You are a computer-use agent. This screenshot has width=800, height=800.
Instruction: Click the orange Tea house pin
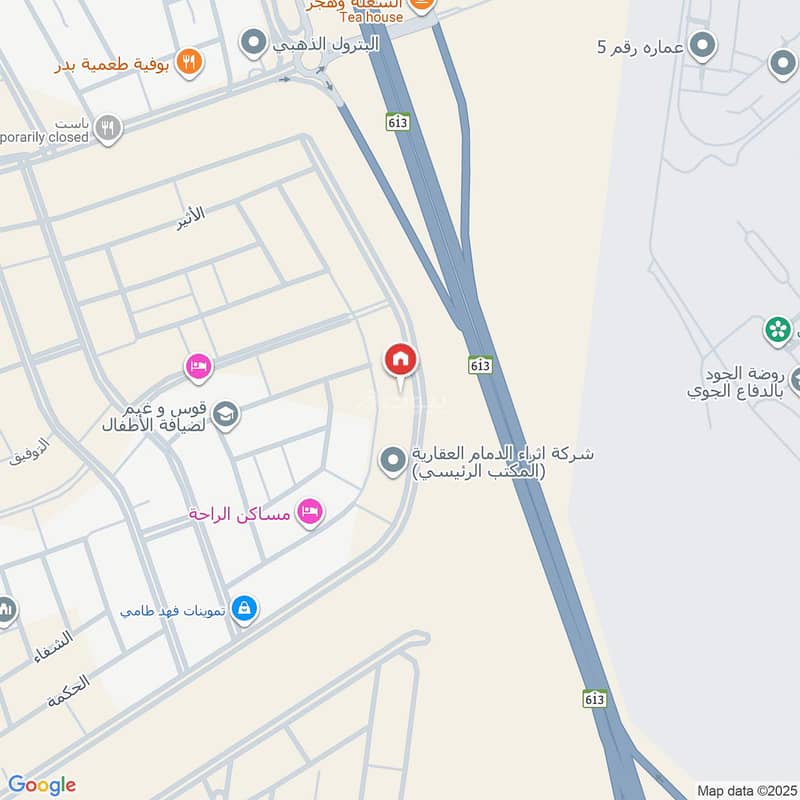click(421, 6)
